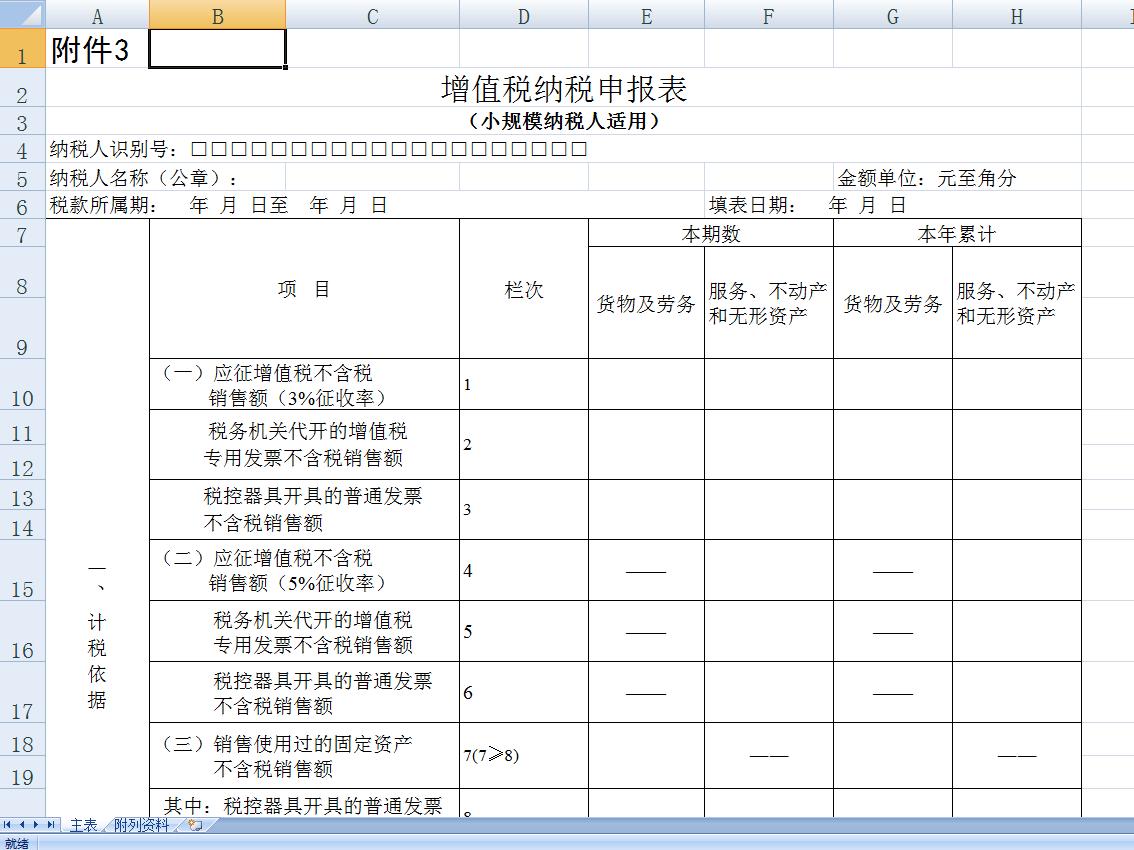Select row 3 header

pos(22,122)
